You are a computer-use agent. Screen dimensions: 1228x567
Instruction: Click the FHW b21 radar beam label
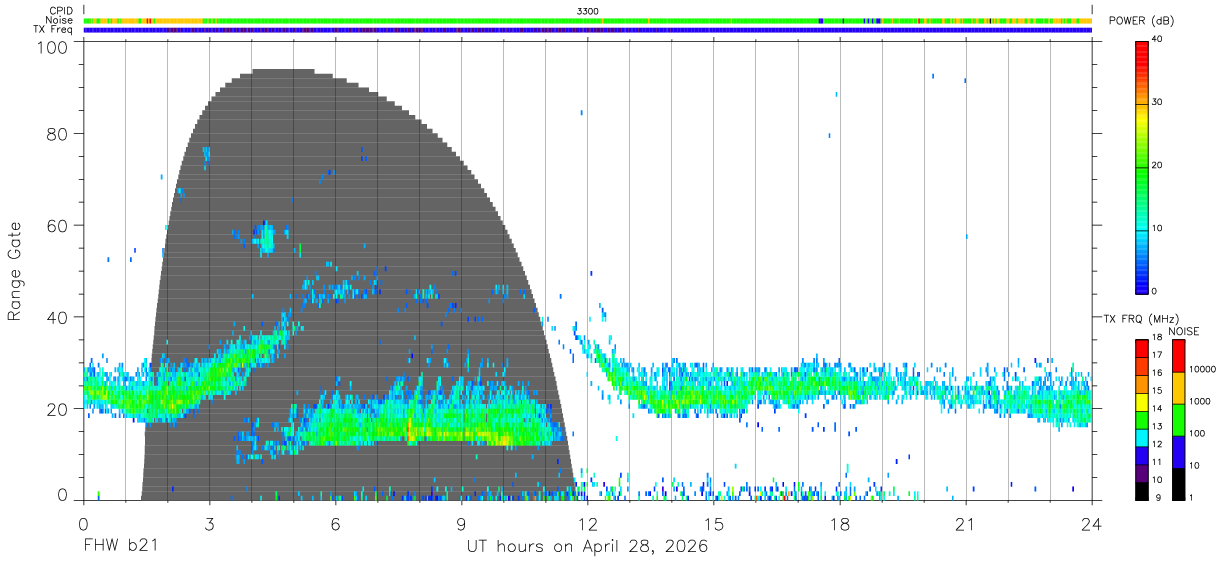(x=120, y=546)
